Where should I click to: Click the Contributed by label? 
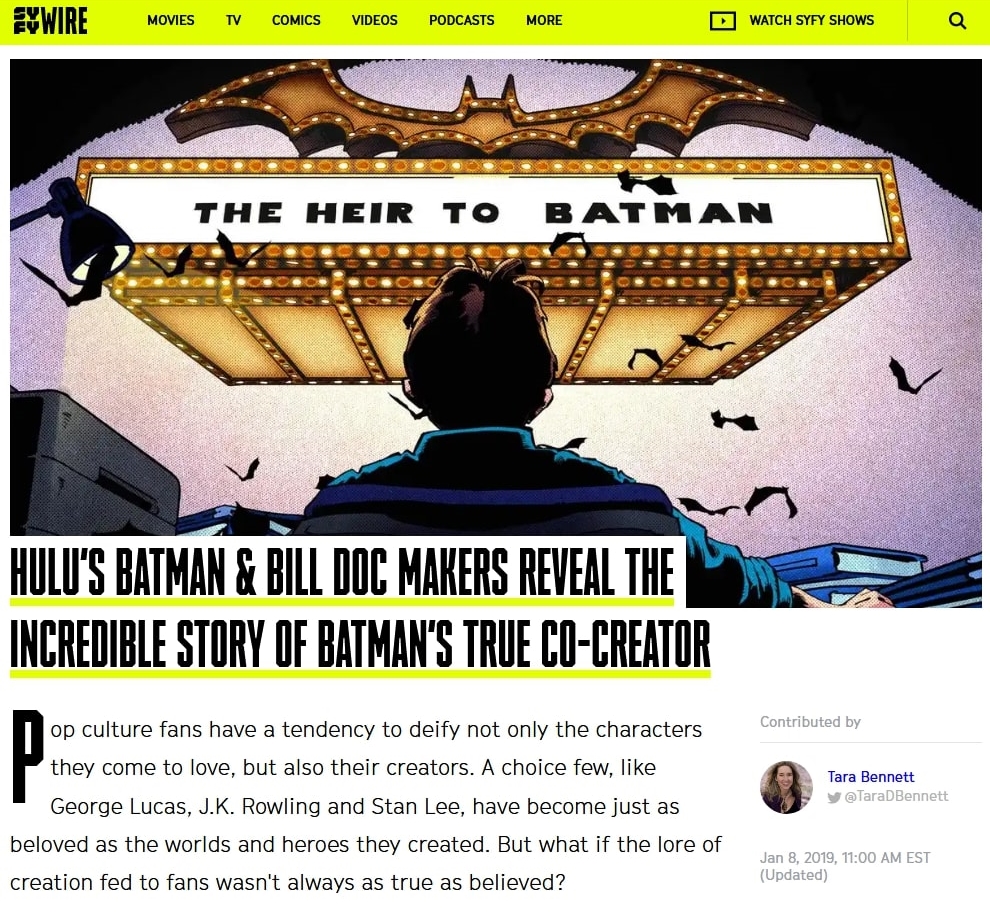pos(810,722)
